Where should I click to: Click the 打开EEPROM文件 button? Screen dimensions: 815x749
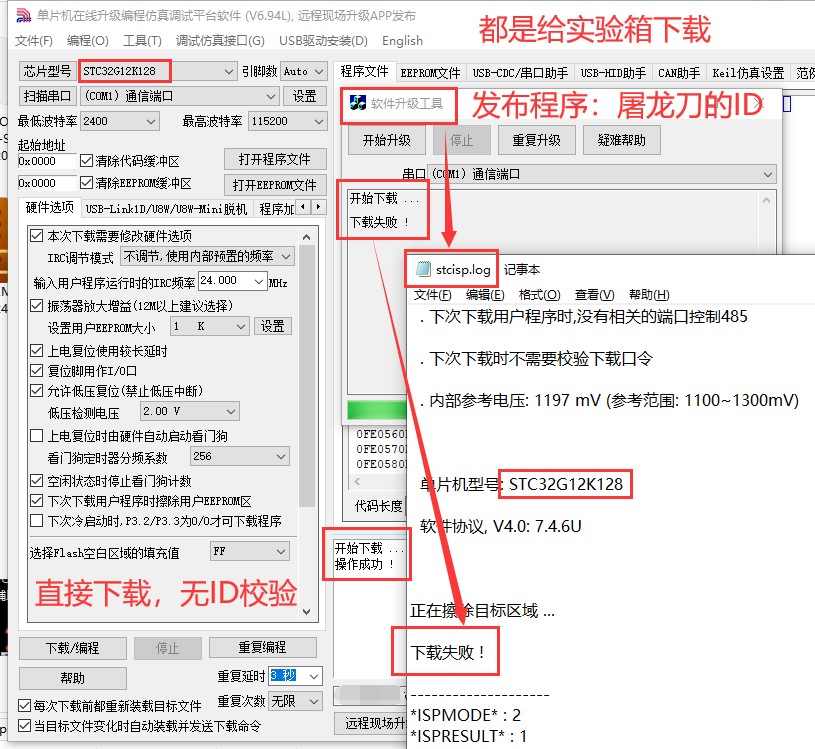275,185
